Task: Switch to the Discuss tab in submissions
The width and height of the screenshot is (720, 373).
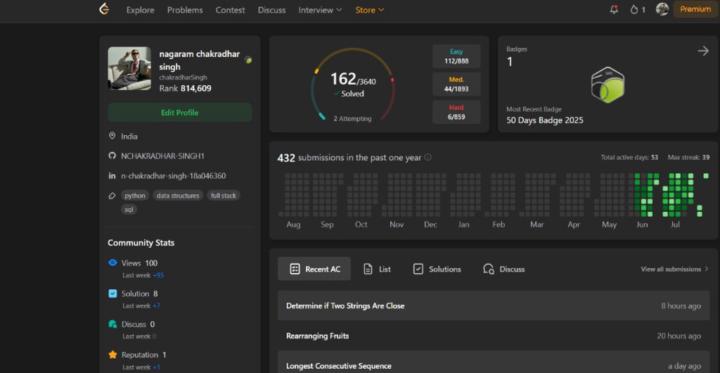Action: tap(504, 269)
